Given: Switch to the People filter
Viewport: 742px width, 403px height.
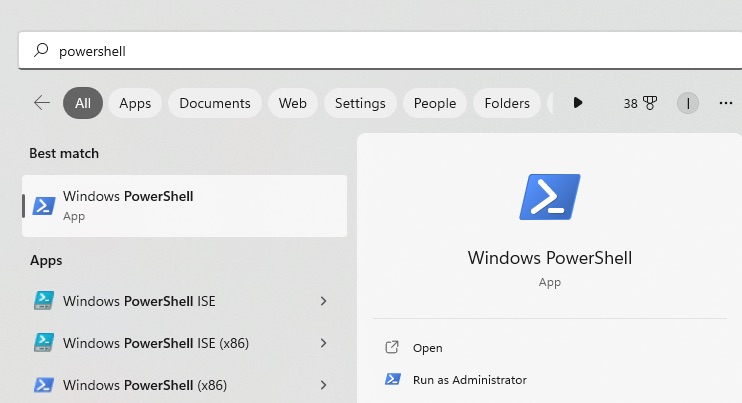Looking at the screenshot, I should pos(435,103).
